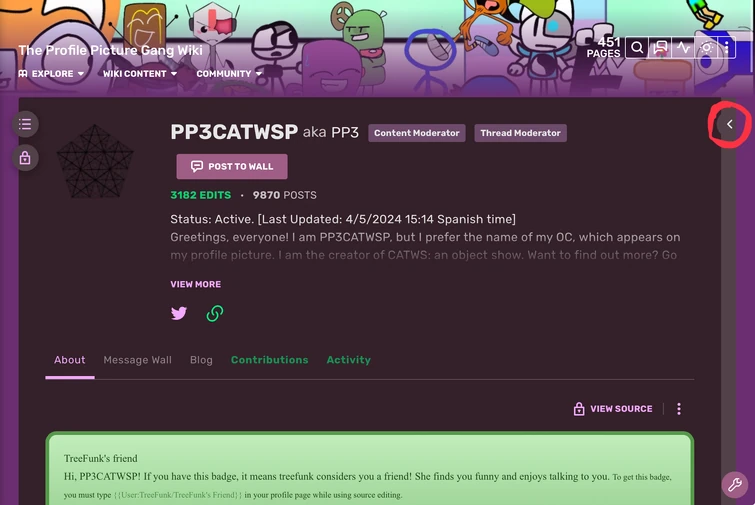
Task: Collapse the right rail with the chevron arrow
Action: [x=729, y=125]
